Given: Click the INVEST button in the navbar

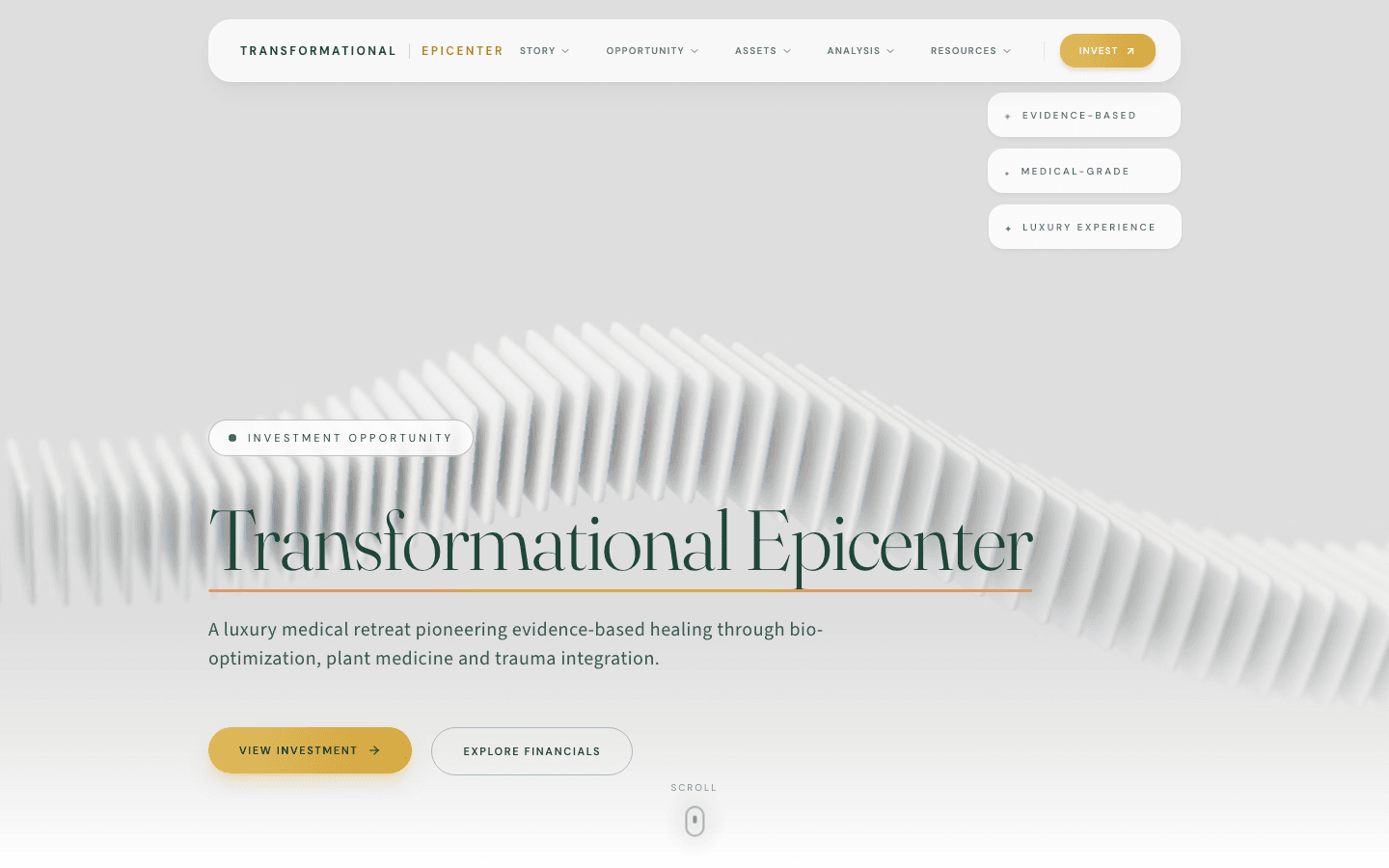Looking at the screenshot, I should 1107,50.
